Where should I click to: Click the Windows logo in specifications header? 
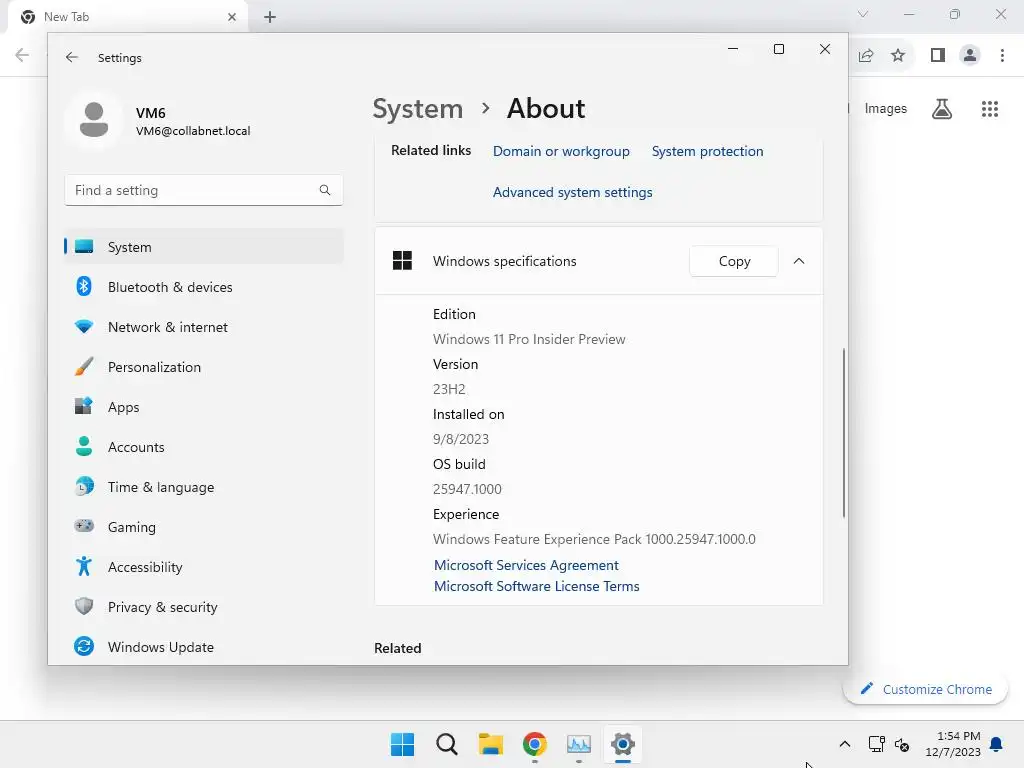402,261
